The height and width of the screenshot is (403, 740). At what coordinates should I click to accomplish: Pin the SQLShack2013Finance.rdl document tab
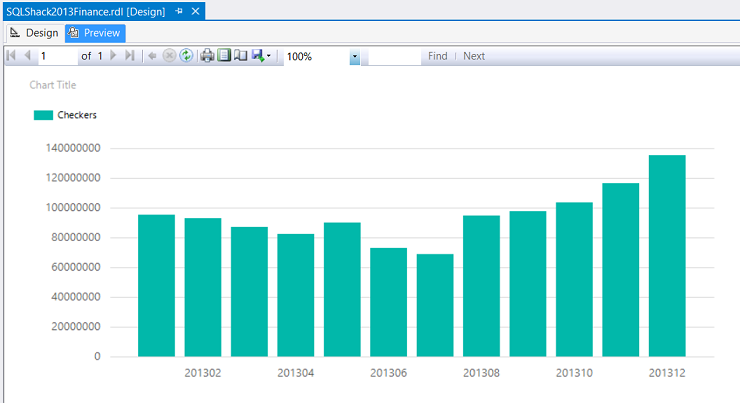click(x=179, y=10)
